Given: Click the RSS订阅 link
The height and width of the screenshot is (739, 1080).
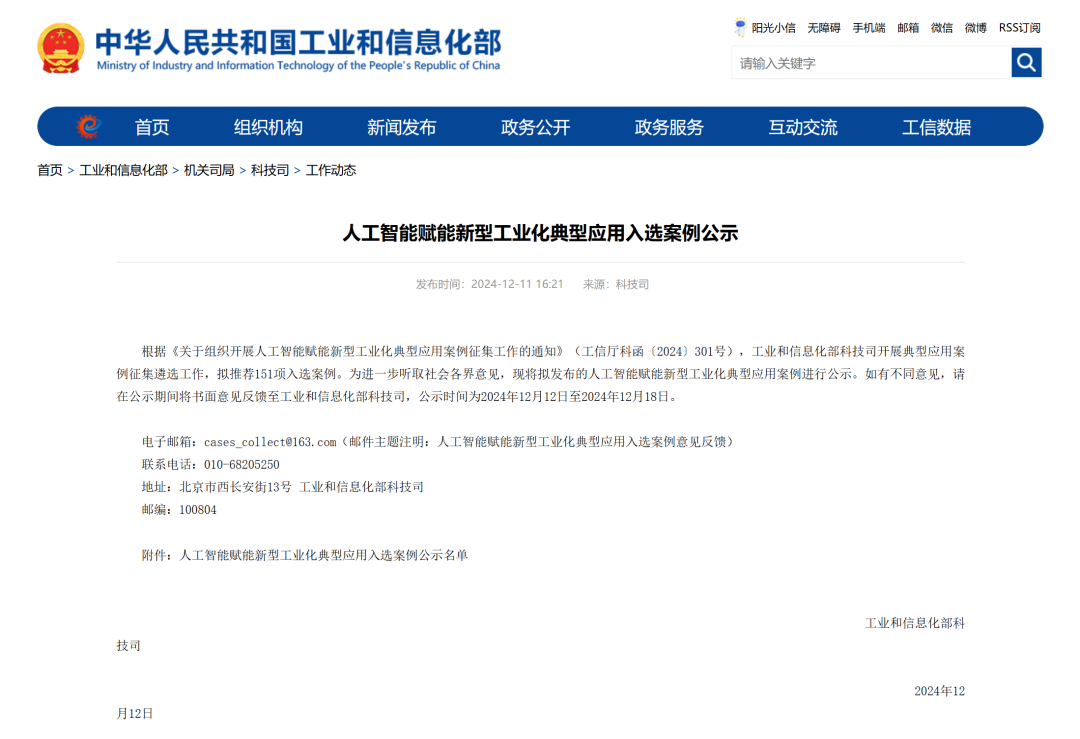Looking at the screenshot, I should point(1019,28).
